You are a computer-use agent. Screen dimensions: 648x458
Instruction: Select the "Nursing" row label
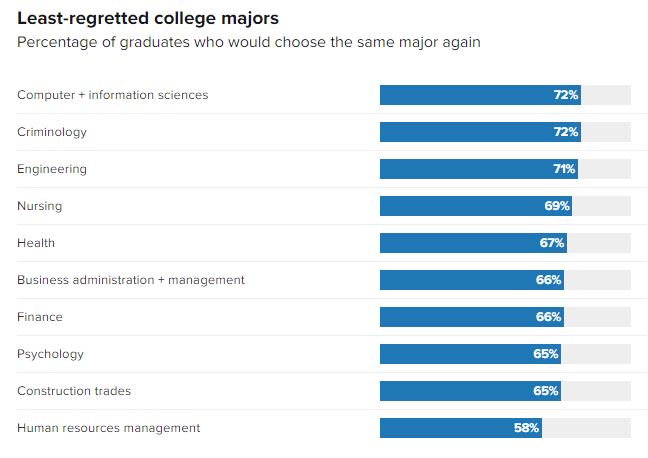click(40, 206)
